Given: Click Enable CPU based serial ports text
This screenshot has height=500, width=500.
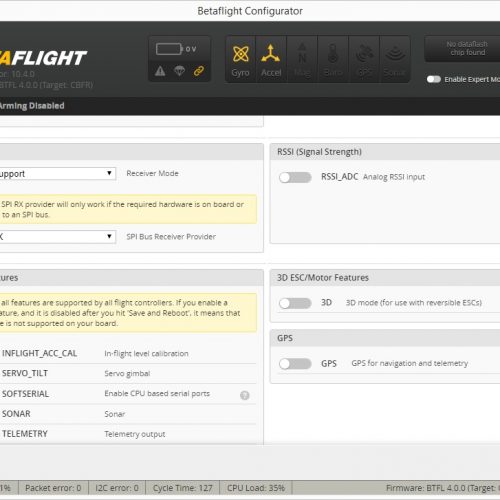Looking at the screenshot, I should pos(157,394).
